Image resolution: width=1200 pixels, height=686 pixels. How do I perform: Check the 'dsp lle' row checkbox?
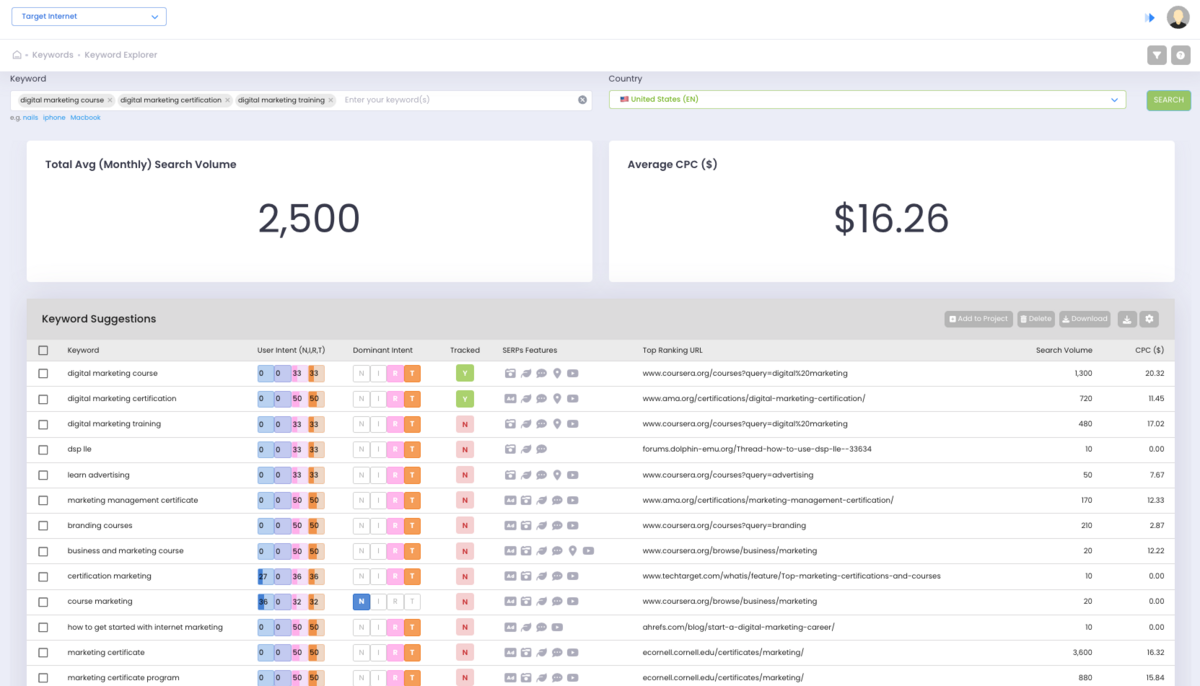pyautogui.click(x=43, y=449)
